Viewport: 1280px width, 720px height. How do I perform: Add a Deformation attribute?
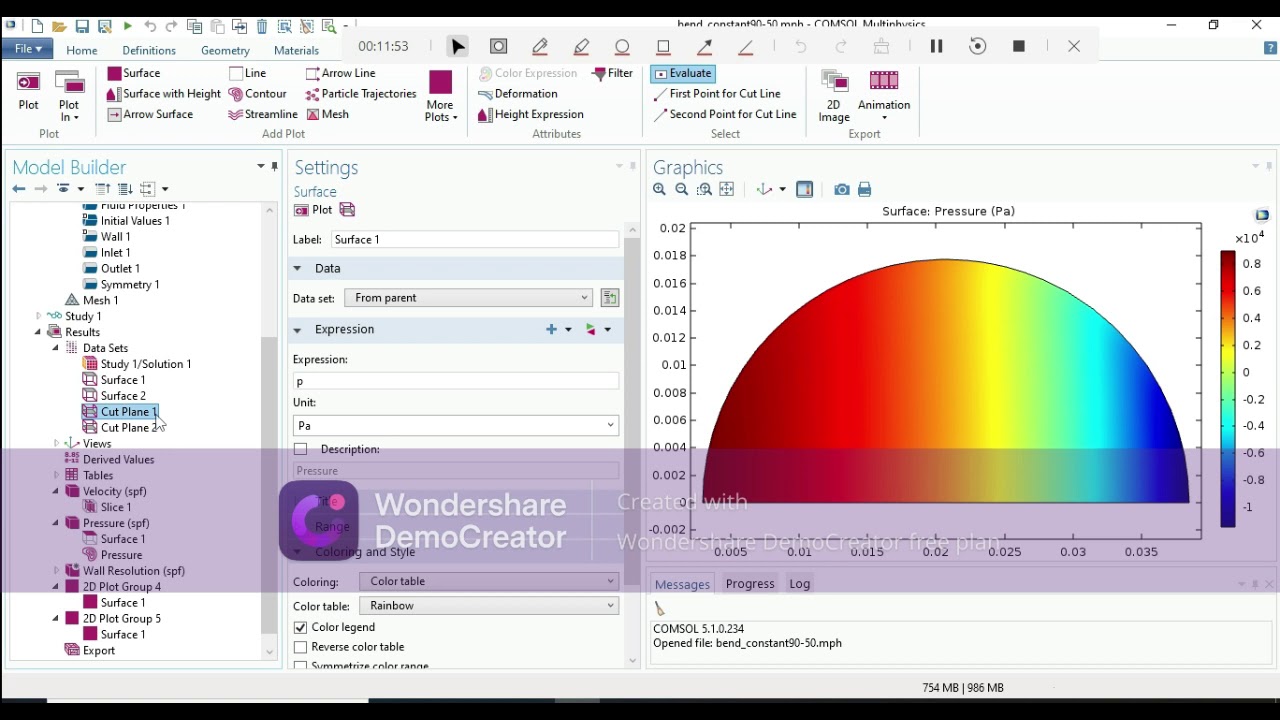pos(518,94)
